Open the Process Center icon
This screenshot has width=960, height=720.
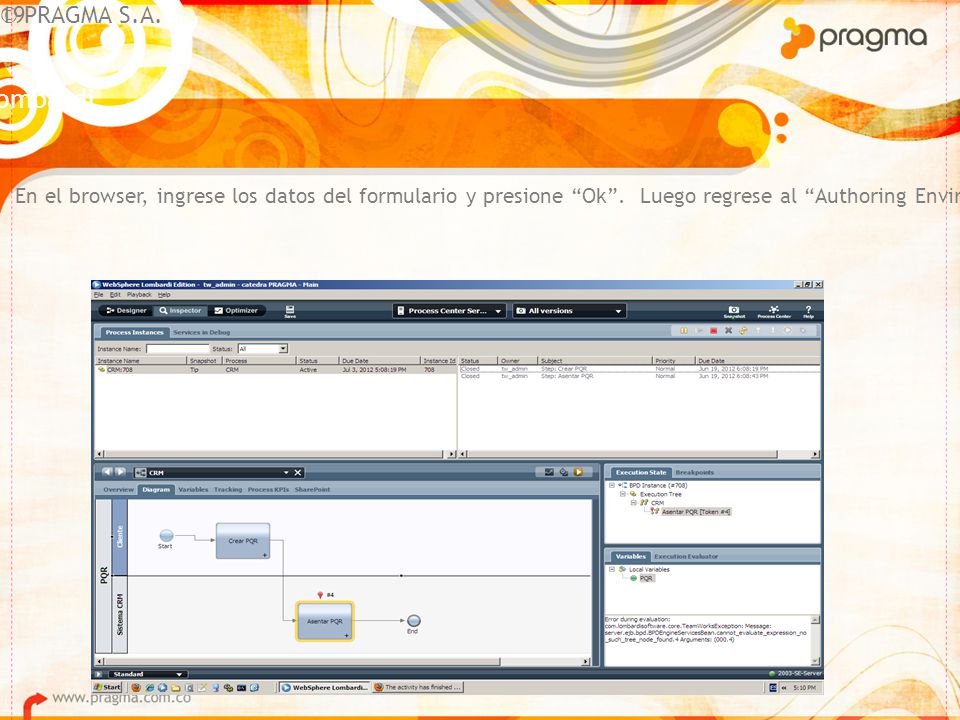774,312
